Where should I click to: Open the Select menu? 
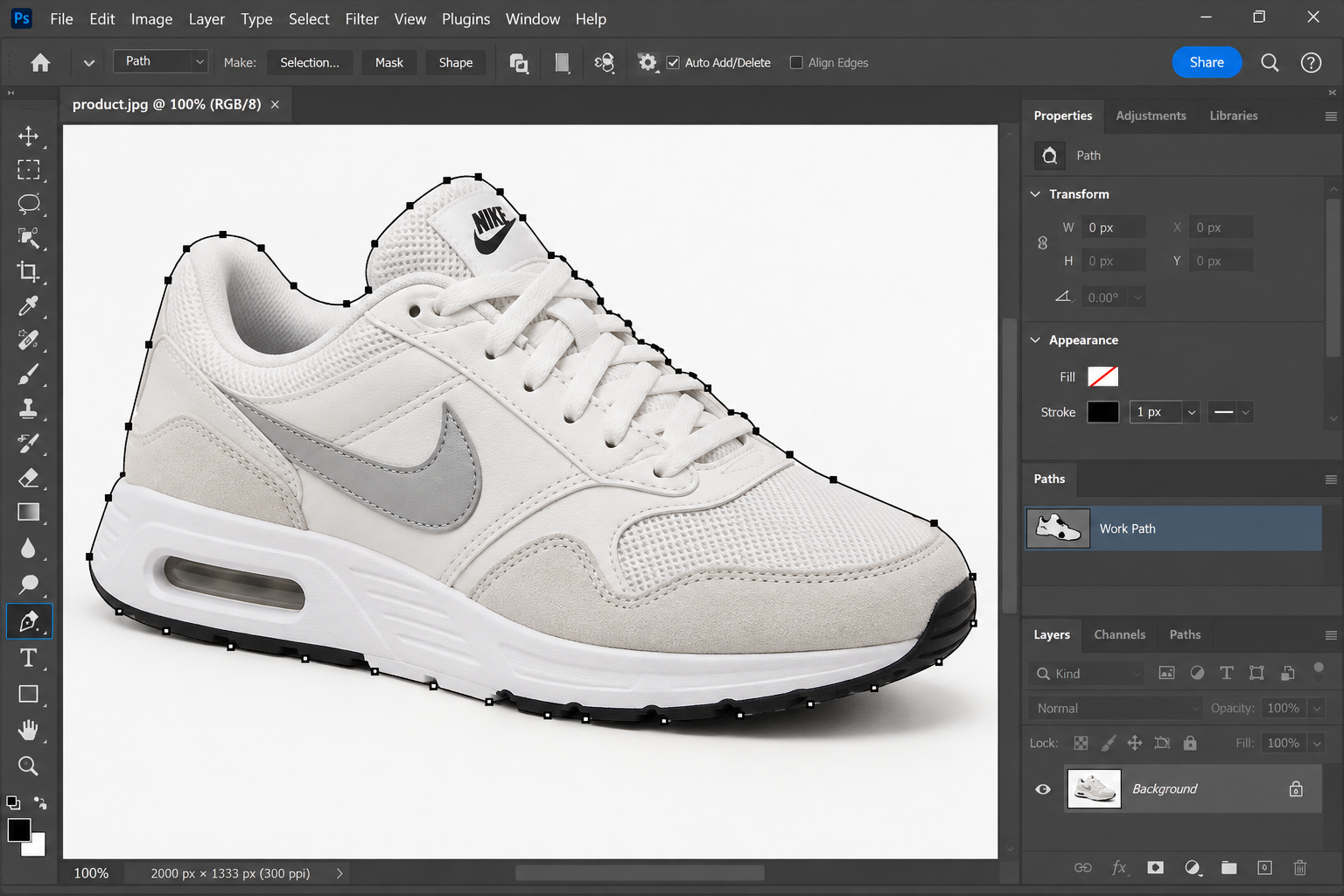coord(309,19)
